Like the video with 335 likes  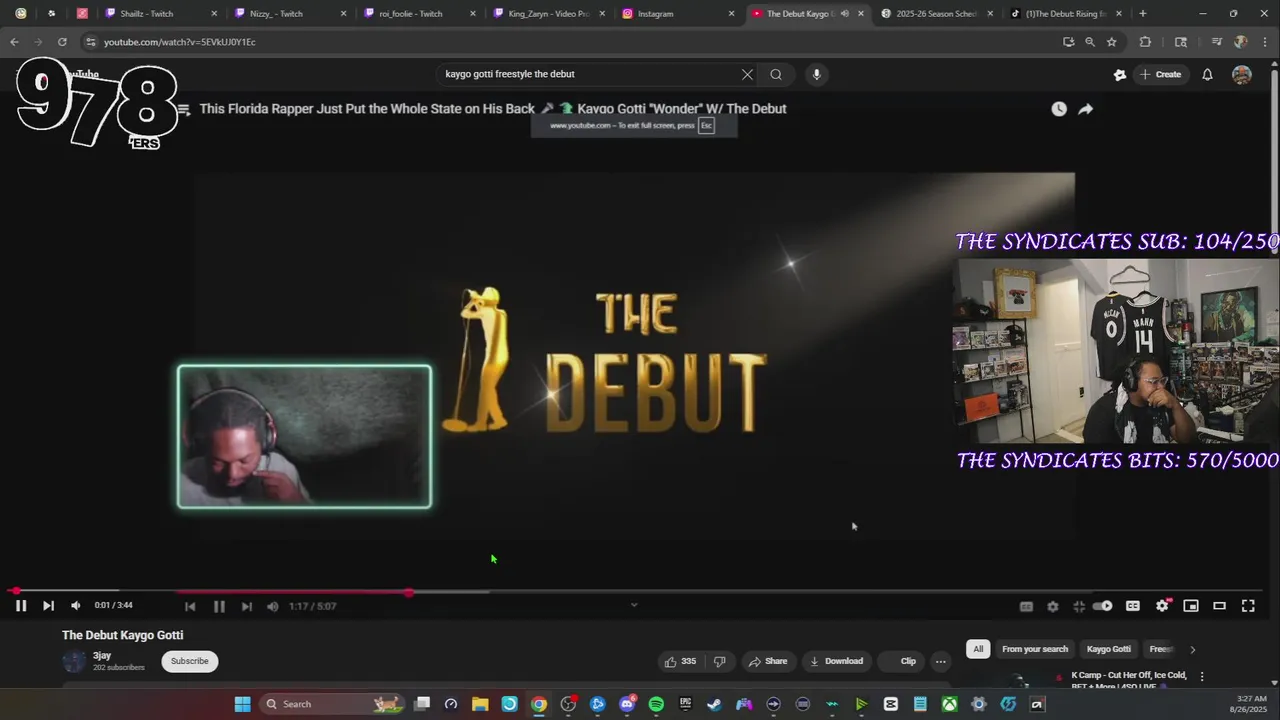point(680,661)
